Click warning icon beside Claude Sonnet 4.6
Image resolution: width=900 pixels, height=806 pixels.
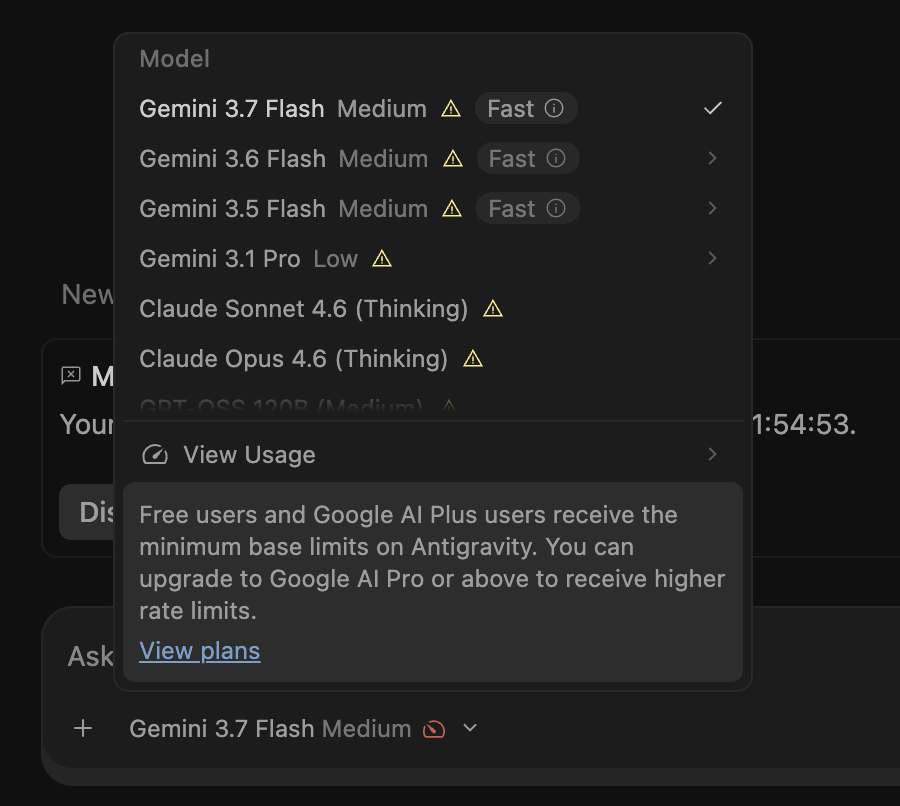point(492,308)
